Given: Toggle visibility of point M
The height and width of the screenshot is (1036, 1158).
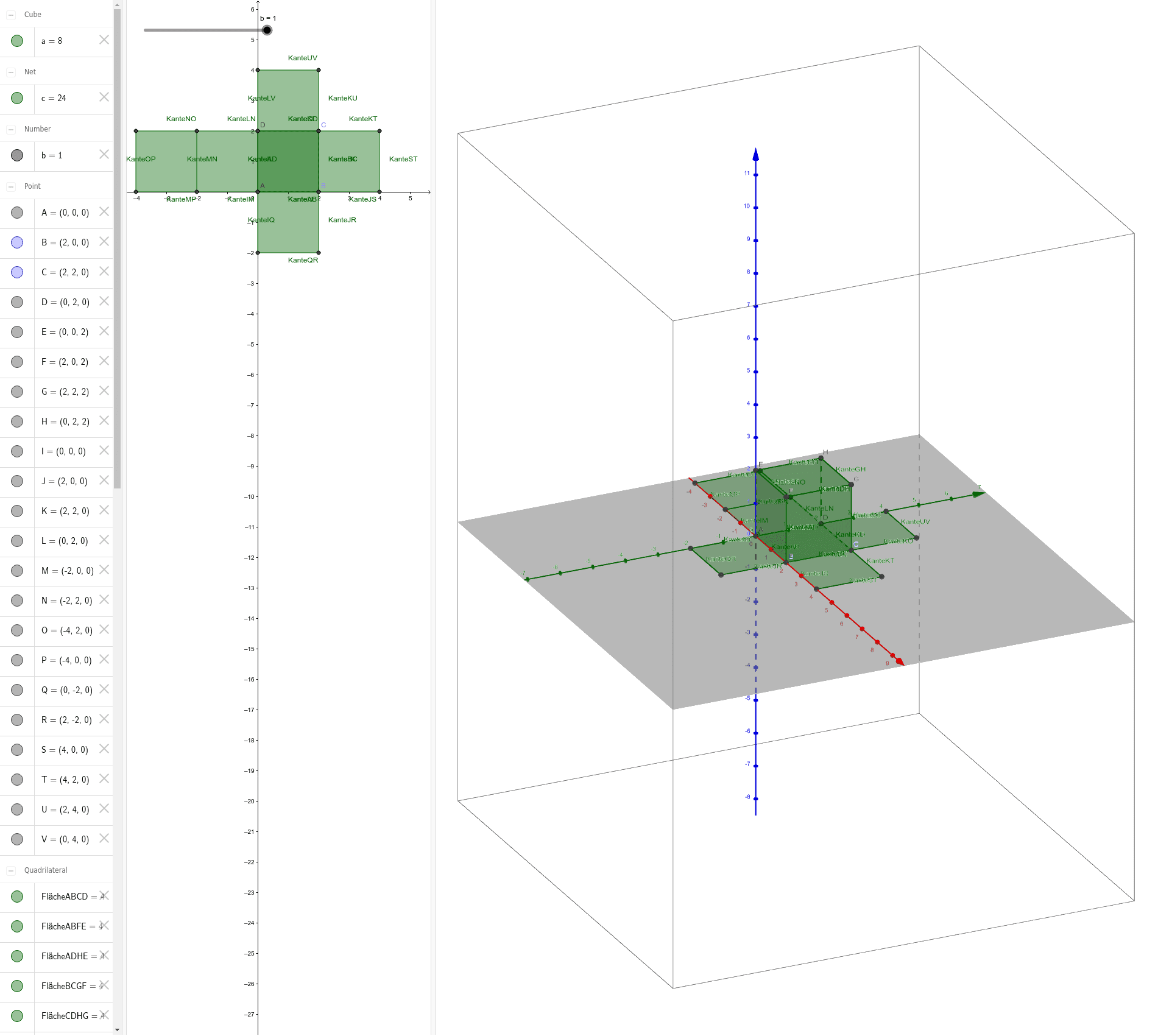Looking at the screenshot, I should (17, 571).
